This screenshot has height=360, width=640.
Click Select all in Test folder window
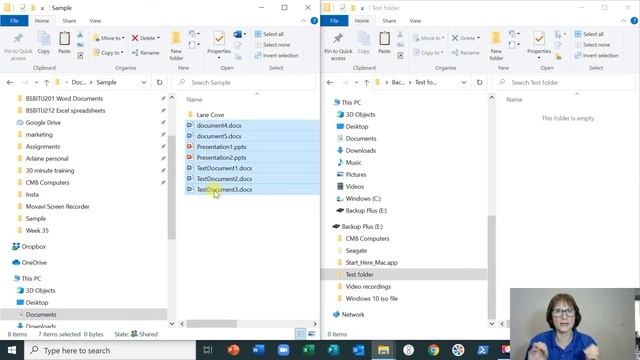589,34
